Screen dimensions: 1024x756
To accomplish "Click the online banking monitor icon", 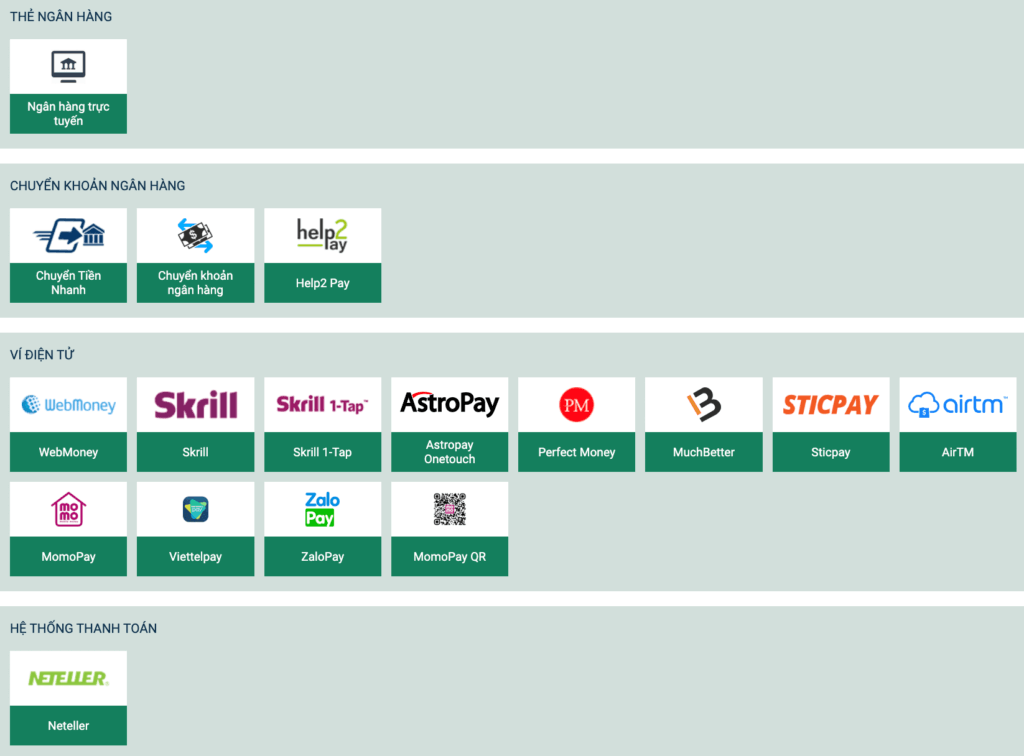I will (x=69, y=67).
